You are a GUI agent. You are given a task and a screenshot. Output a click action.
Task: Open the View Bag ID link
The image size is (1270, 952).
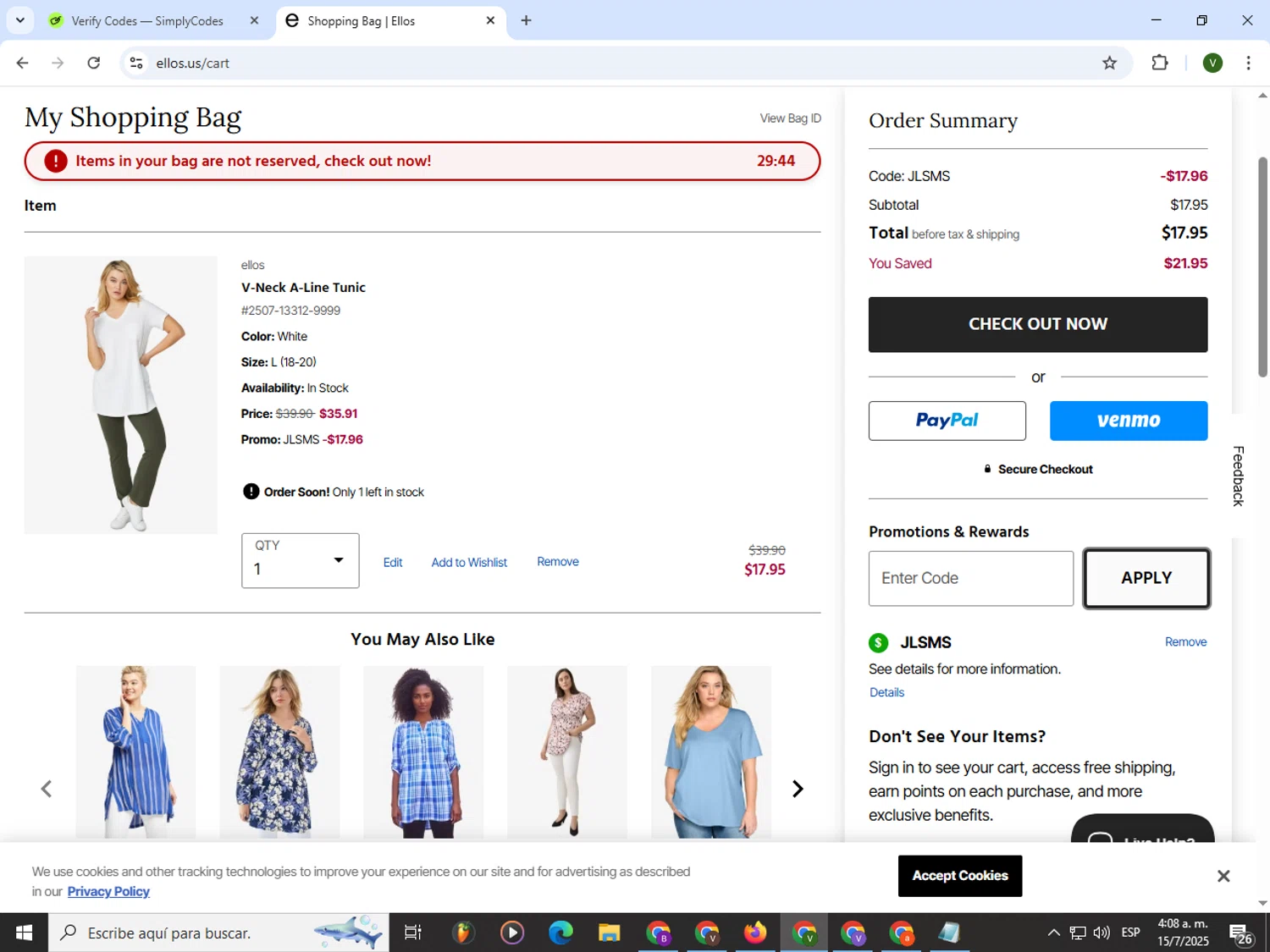pos(790,118)
